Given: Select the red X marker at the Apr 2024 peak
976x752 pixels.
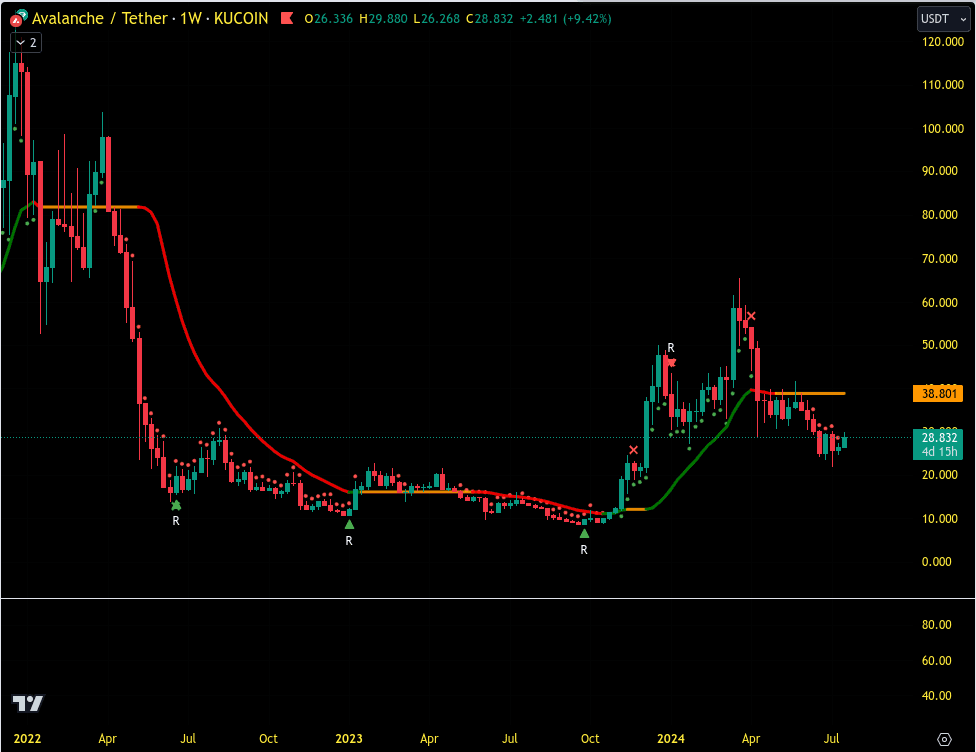Looking at the screenshot, I should (x=751, y=316).
